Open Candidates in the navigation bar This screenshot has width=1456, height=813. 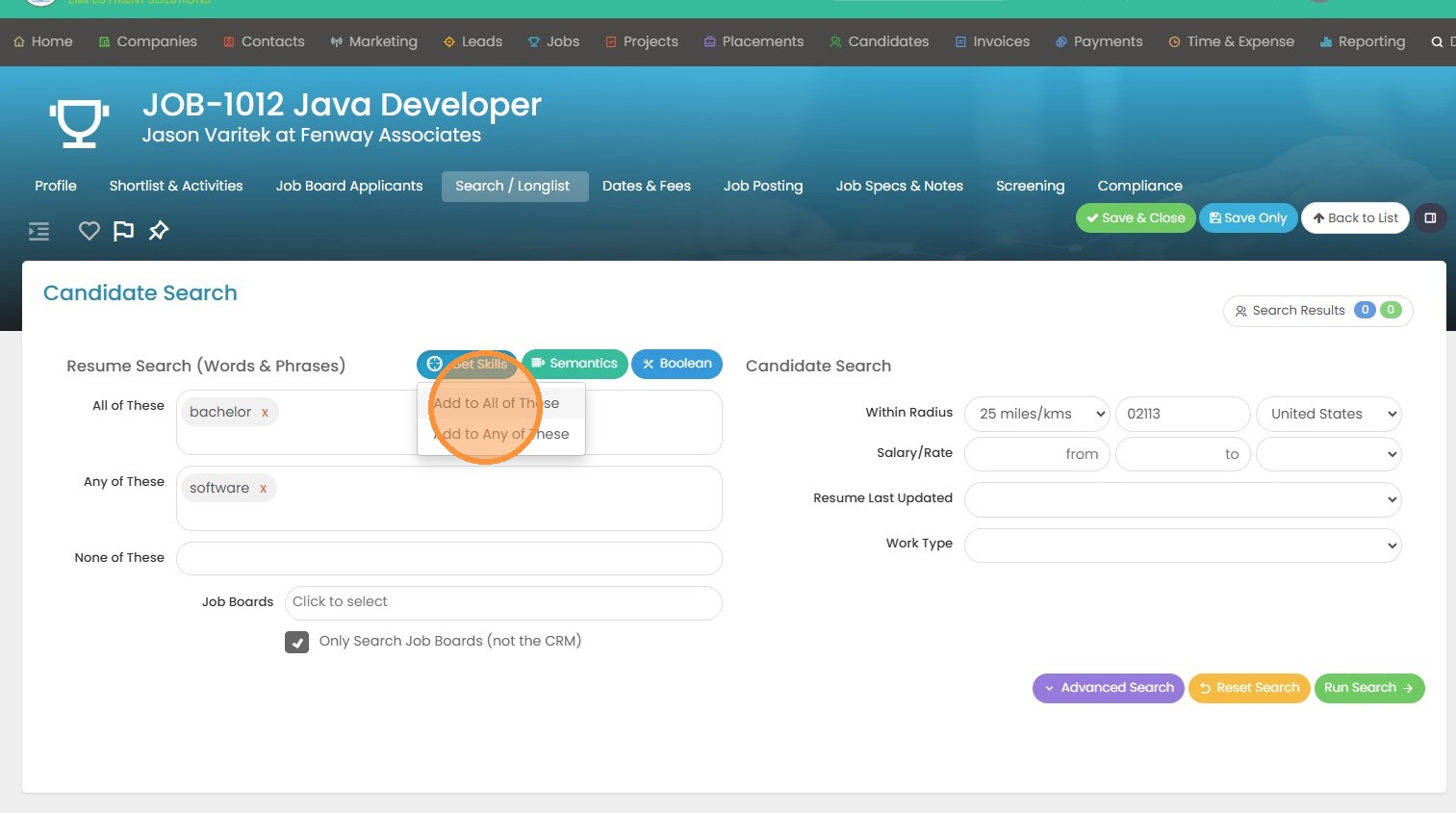pyautogui.click(x=879, y=41)
